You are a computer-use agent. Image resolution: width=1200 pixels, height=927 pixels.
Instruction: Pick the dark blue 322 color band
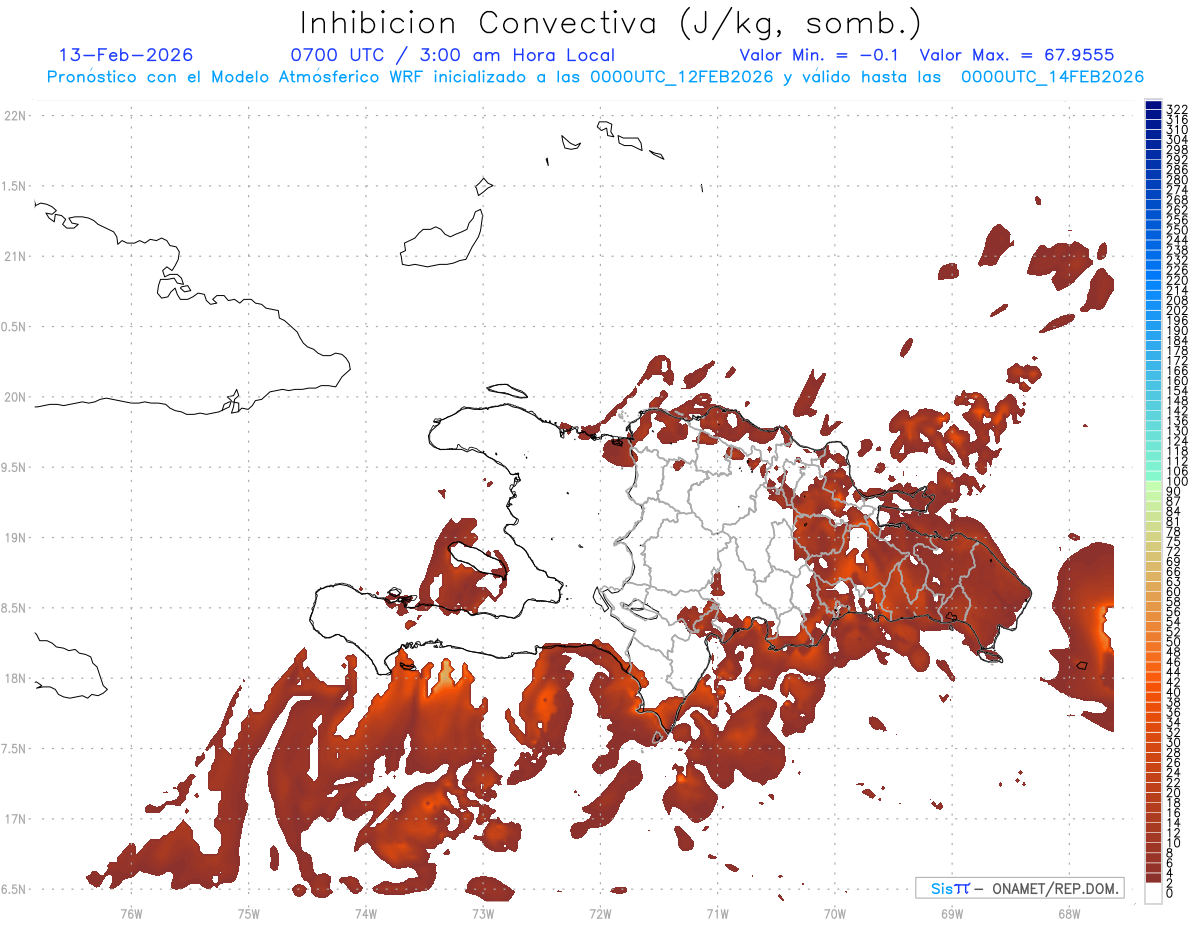pos(1153,105)
